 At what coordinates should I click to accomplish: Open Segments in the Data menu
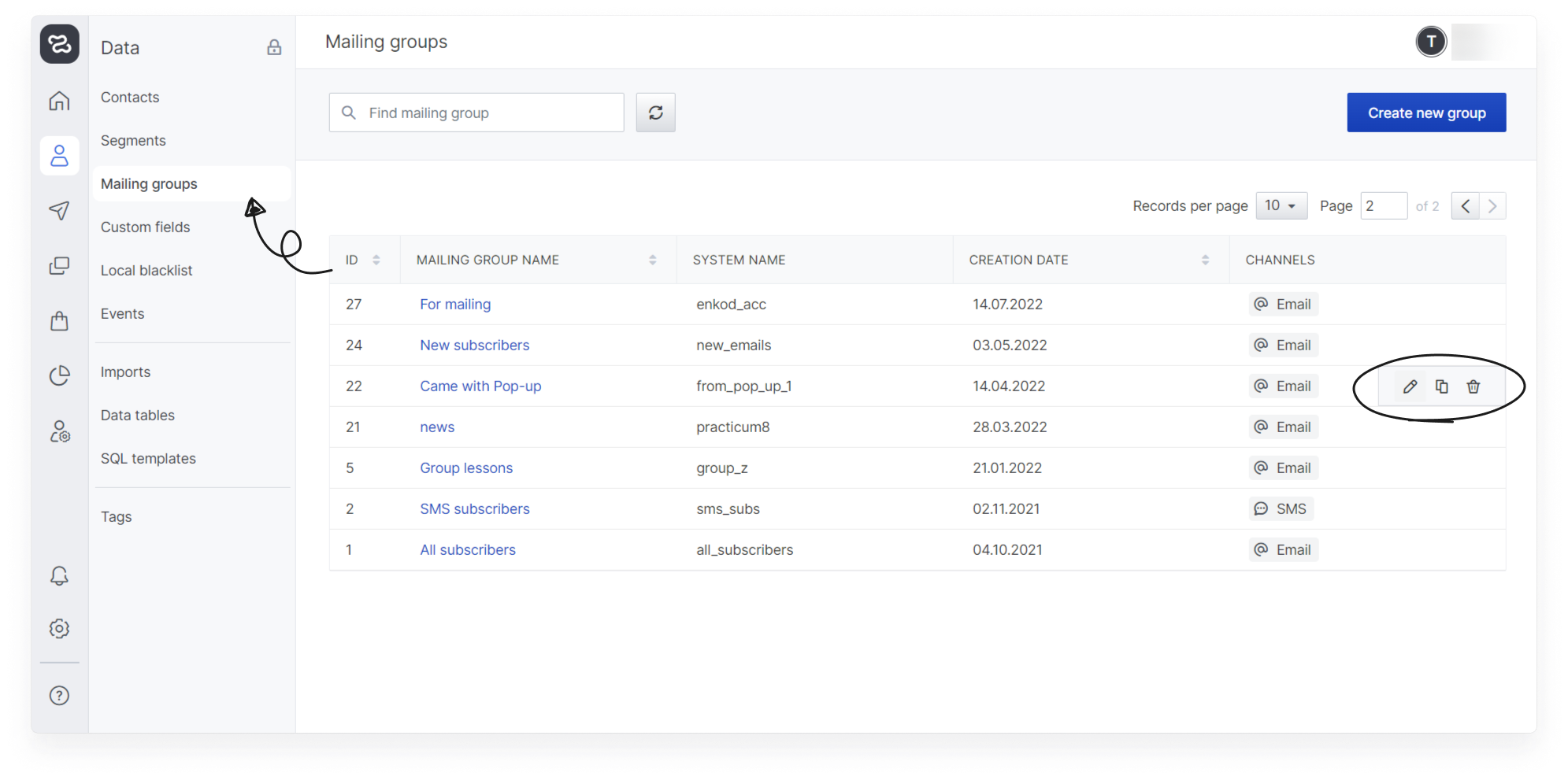(133, 141)
